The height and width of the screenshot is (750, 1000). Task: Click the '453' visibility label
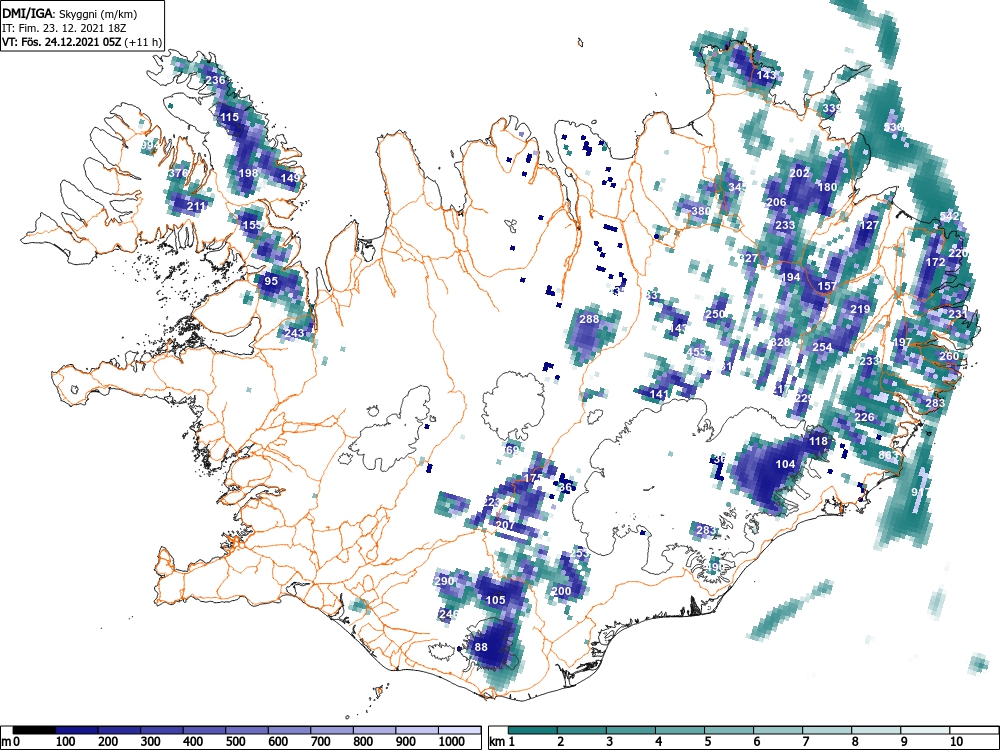[x=697, y=352]
